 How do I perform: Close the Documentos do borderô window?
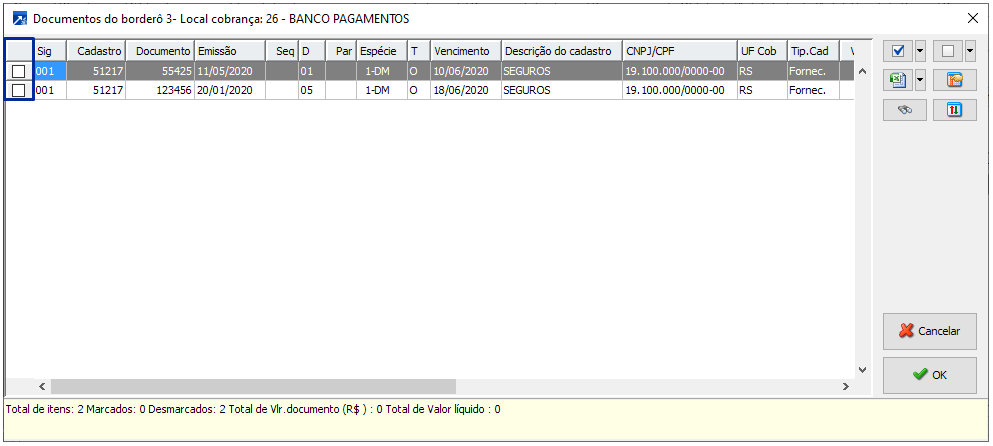973,18
